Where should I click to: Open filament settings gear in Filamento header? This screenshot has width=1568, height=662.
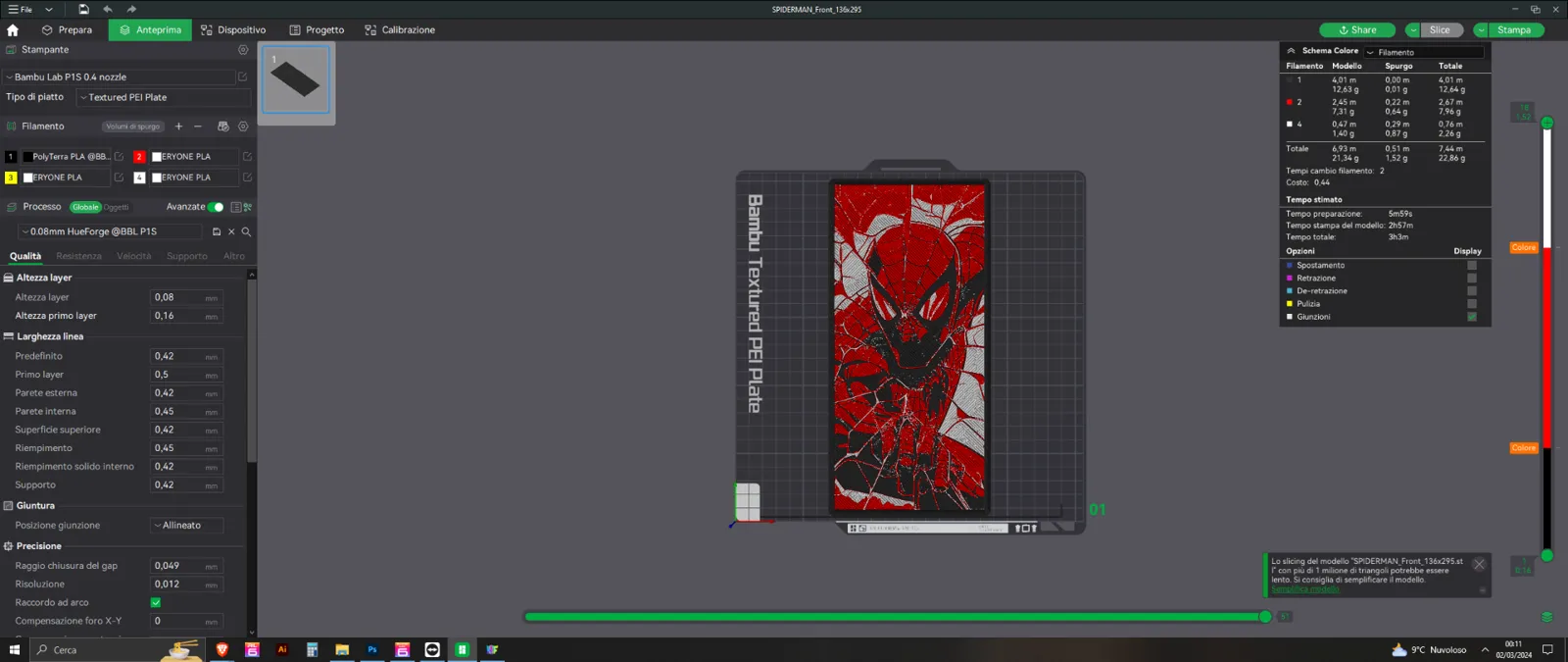(243, 127)
